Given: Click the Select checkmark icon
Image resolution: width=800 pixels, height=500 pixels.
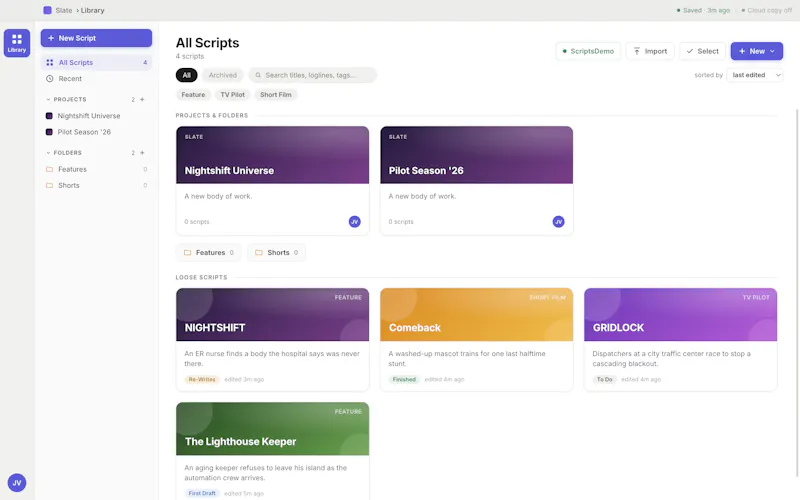Looking at the screenshot, I should (x=690, y=51).
